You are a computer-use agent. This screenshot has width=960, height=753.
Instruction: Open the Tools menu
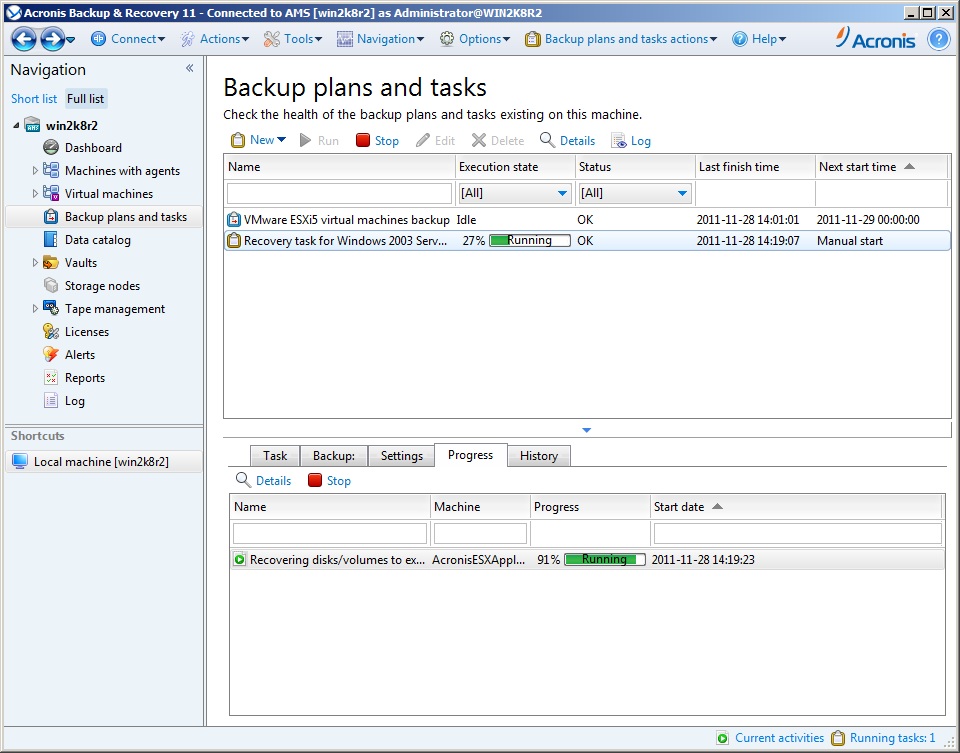click(x=293, y=39)
